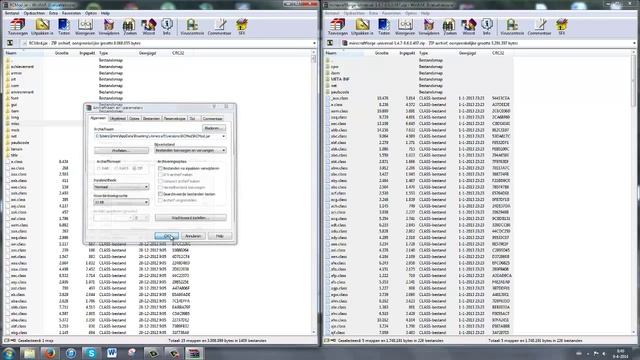
Task: Click Testen icon in left window toolbar
Action: (64, 27)
